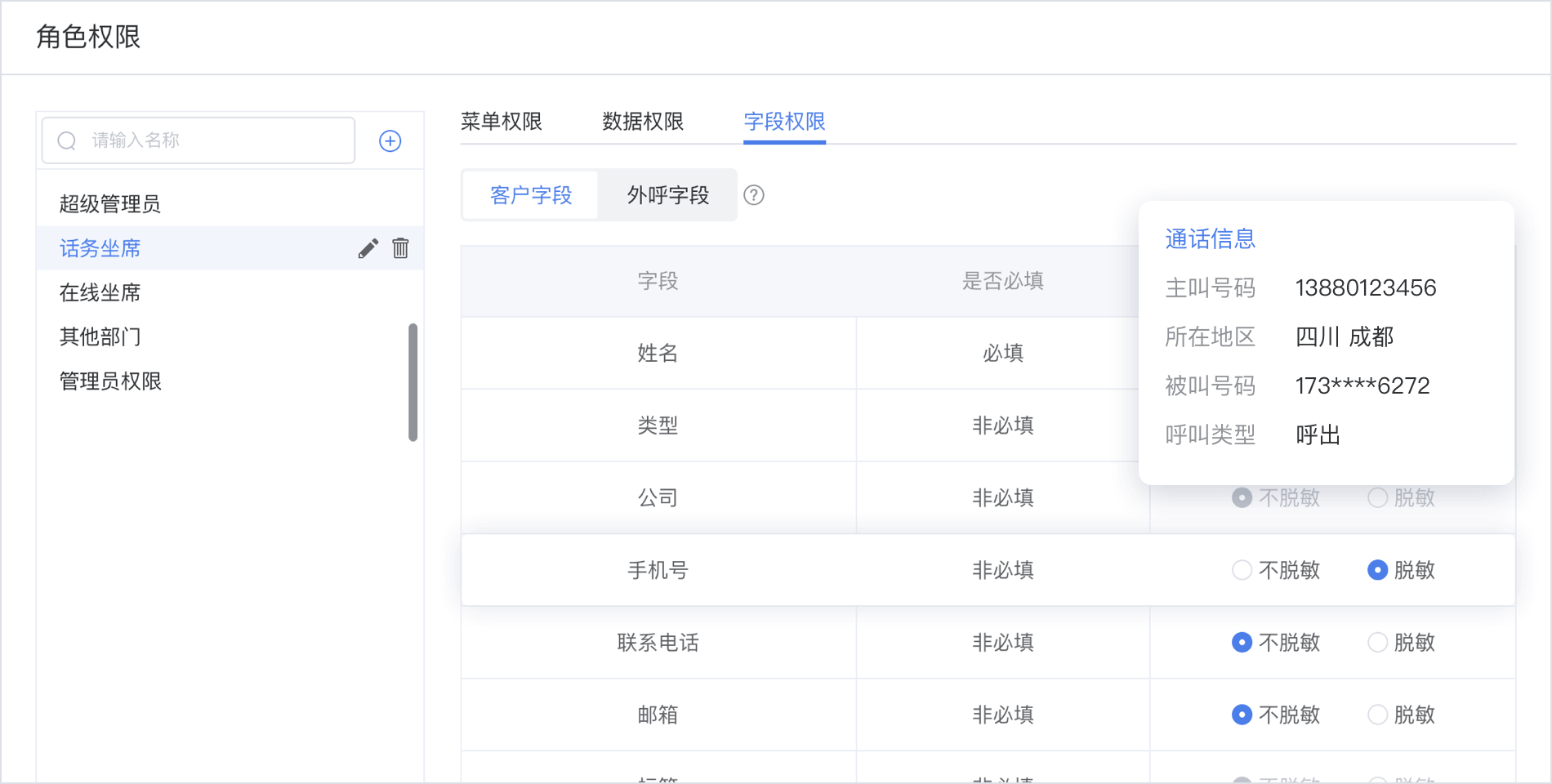Delete 话务坐席 role with trash icon
Screen dimensions: 1552x784
400,248
